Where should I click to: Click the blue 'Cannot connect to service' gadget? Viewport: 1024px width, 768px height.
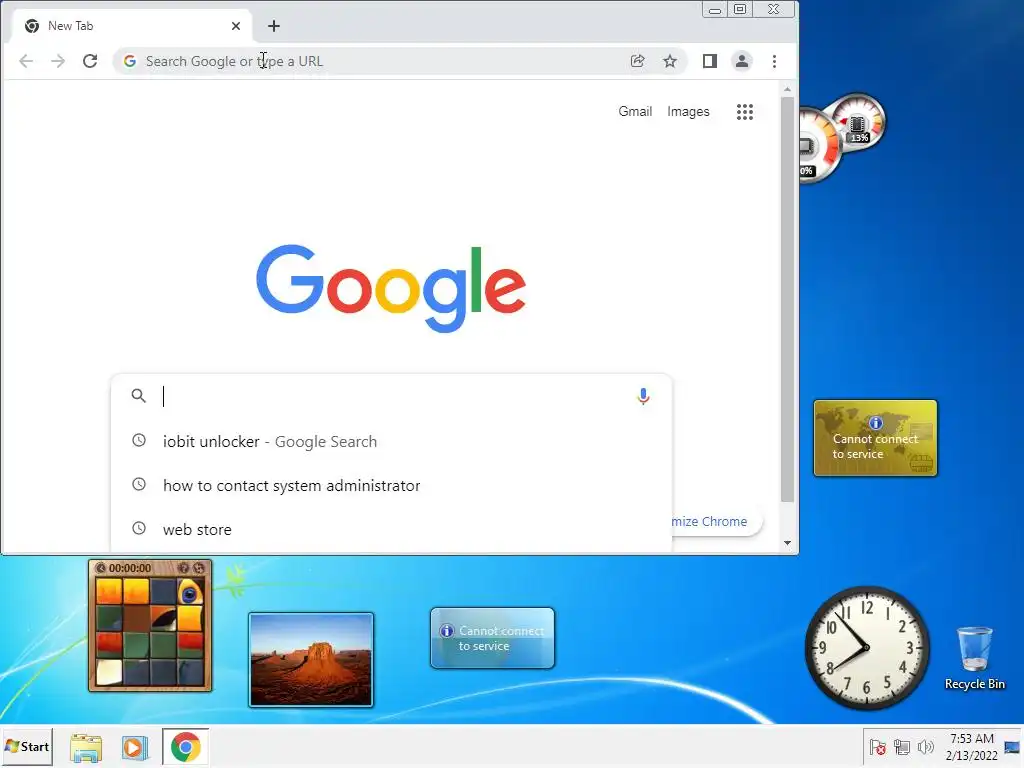coord(492,638)
